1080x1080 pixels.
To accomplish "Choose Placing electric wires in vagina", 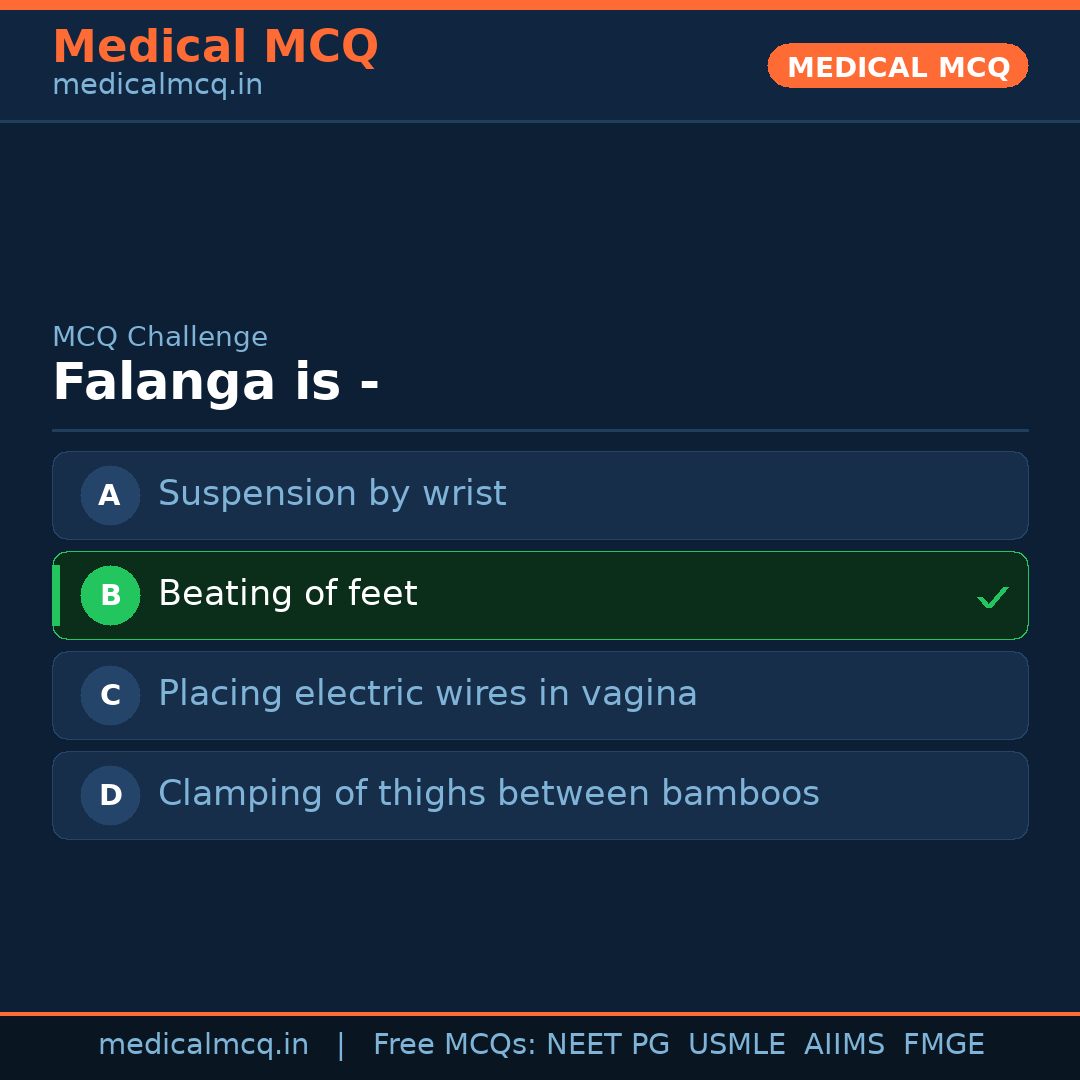I will pyautogui.click(x=427, y=694).
